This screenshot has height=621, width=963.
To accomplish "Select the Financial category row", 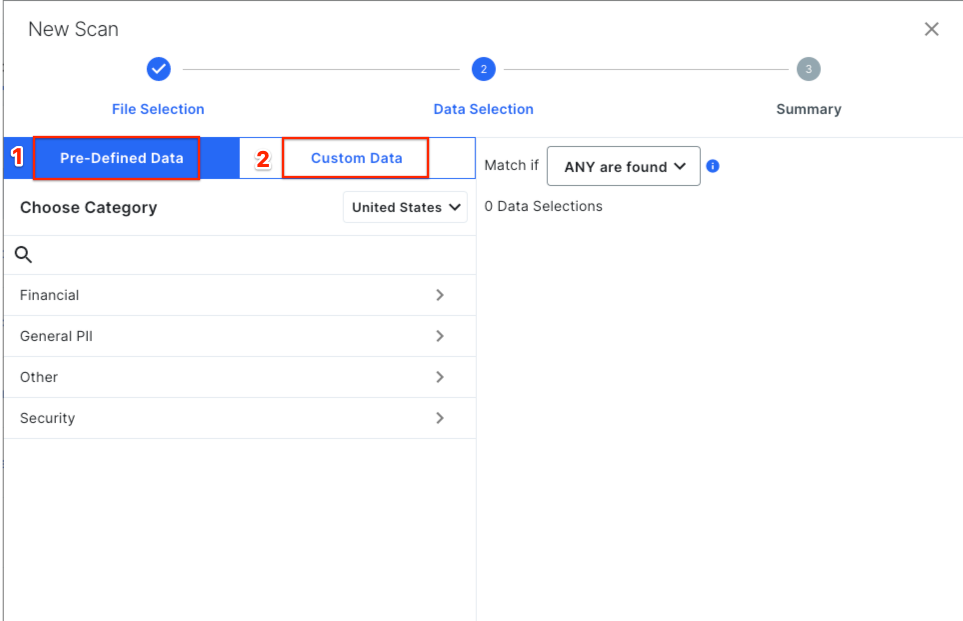I will pyautogui.click(x=200, y=295).
